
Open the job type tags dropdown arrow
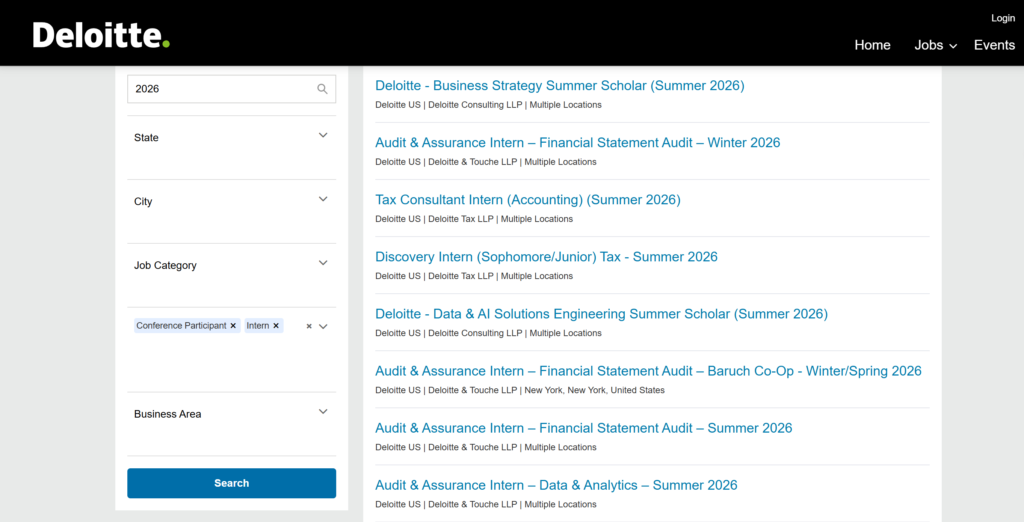(x=323, y=327)
